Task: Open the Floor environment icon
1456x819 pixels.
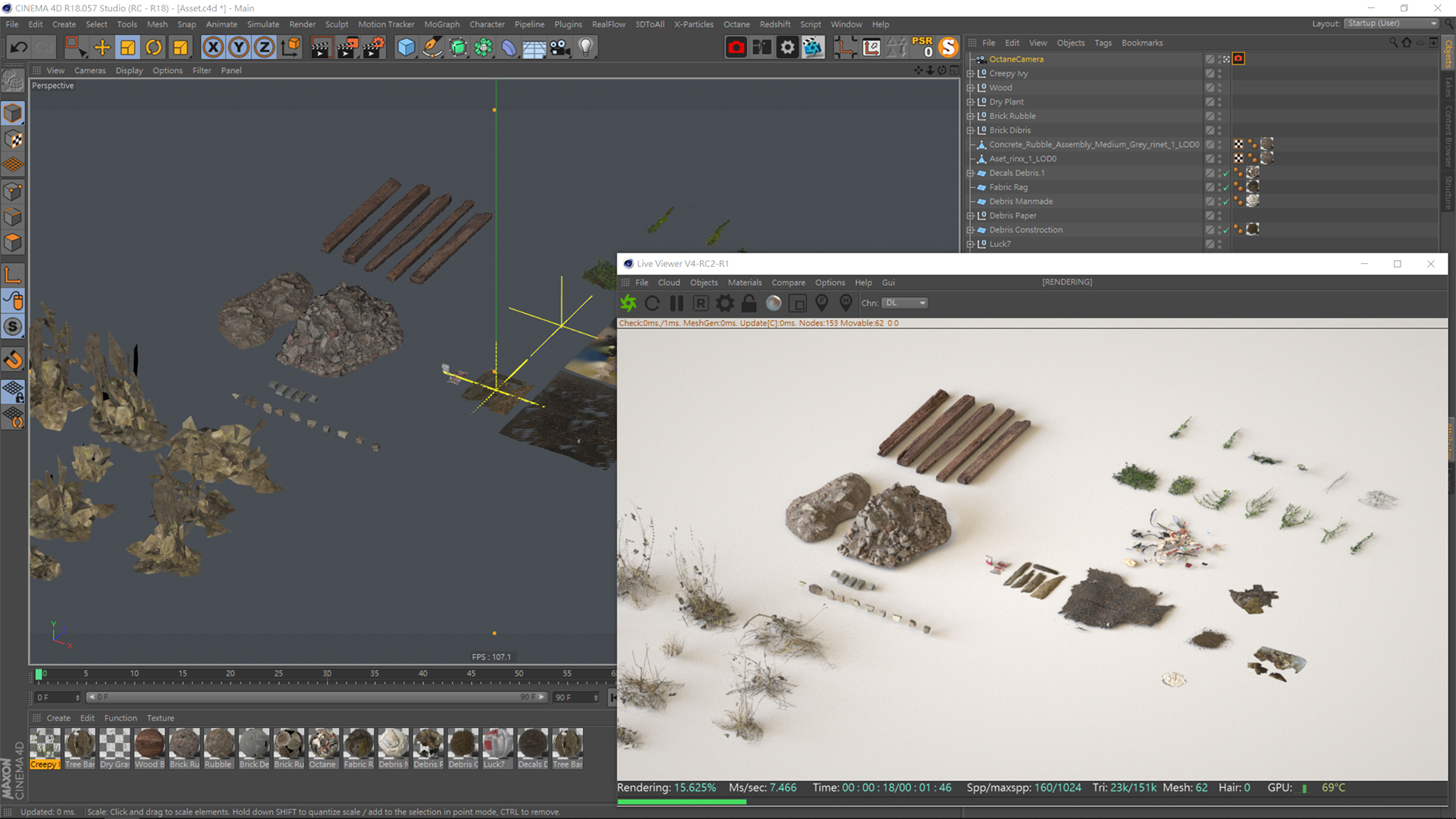Action: 535,48
